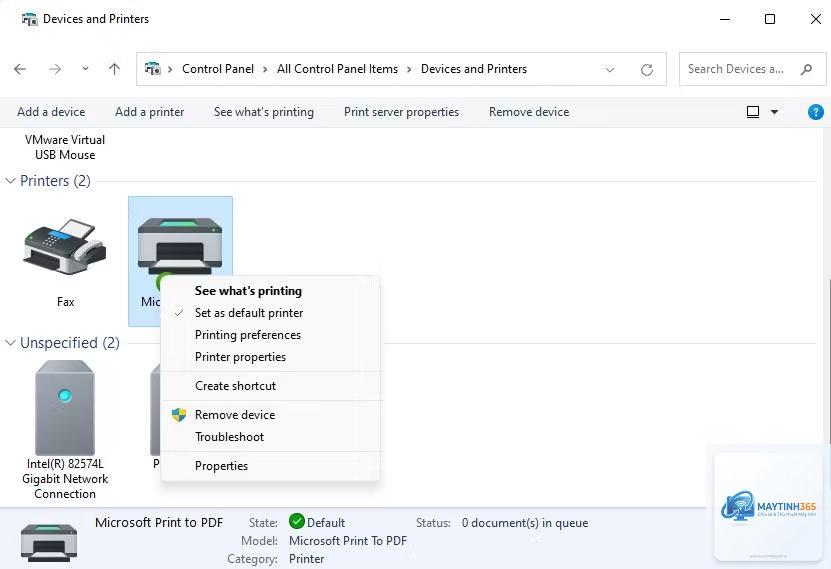
Task: Click the shield icon beside Remove device
Action: point(179,415)
